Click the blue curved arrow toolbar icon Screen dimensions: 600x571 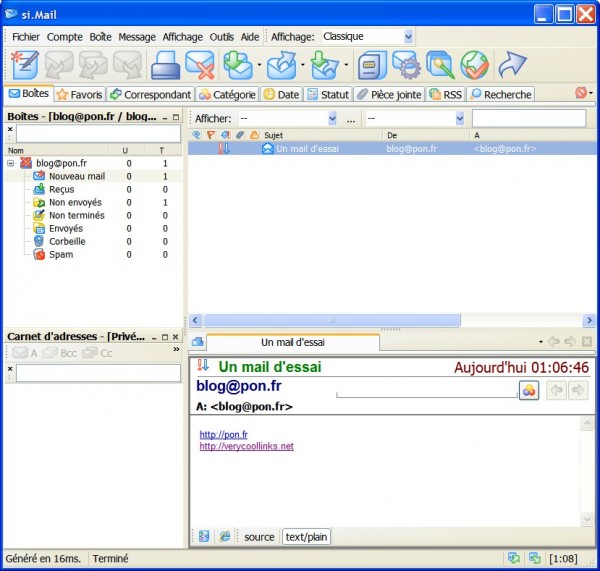click(513, 64)
